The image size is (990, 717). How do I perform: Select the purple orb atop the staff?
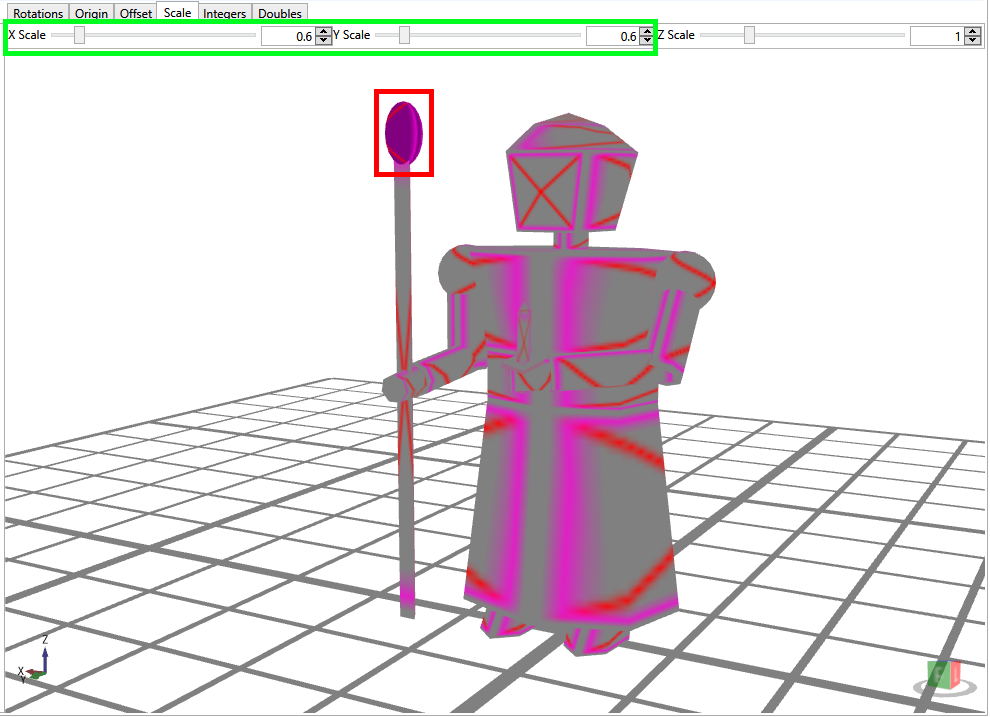pyautogui.click(x=404, y=132)
